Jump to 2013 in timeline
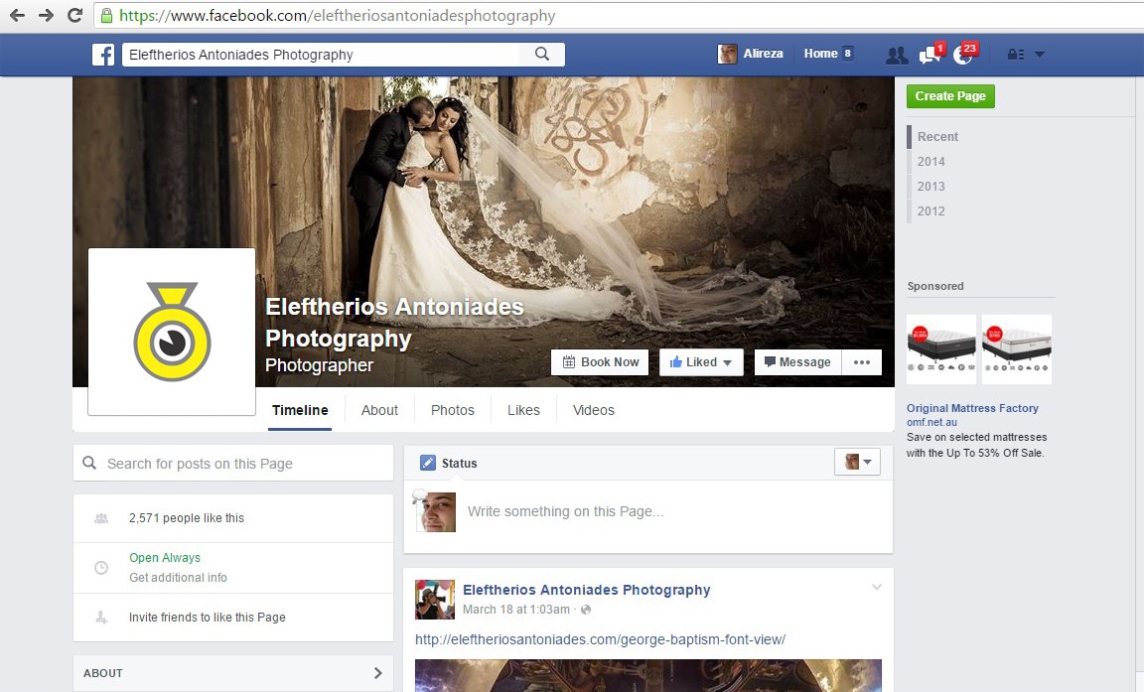This screenshot has width=1144, height=692. [931, 186]
